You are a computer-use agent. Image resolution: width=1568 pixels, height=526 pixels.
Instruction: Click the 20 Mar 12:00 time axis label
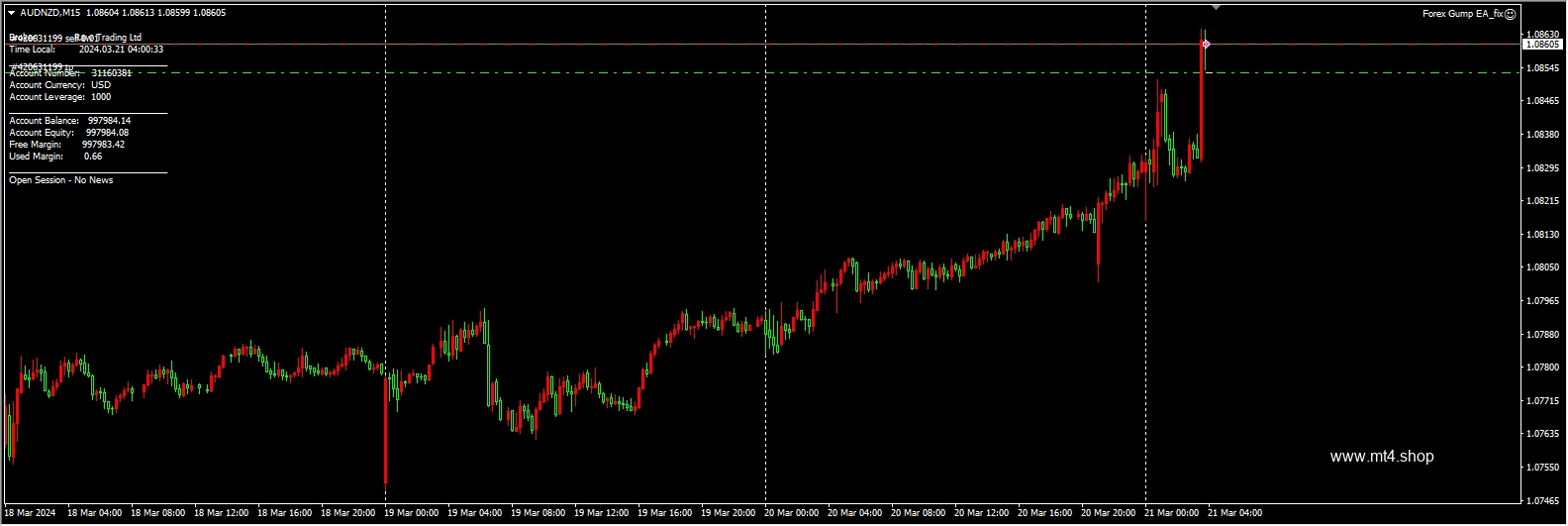[x=982, y=513]
